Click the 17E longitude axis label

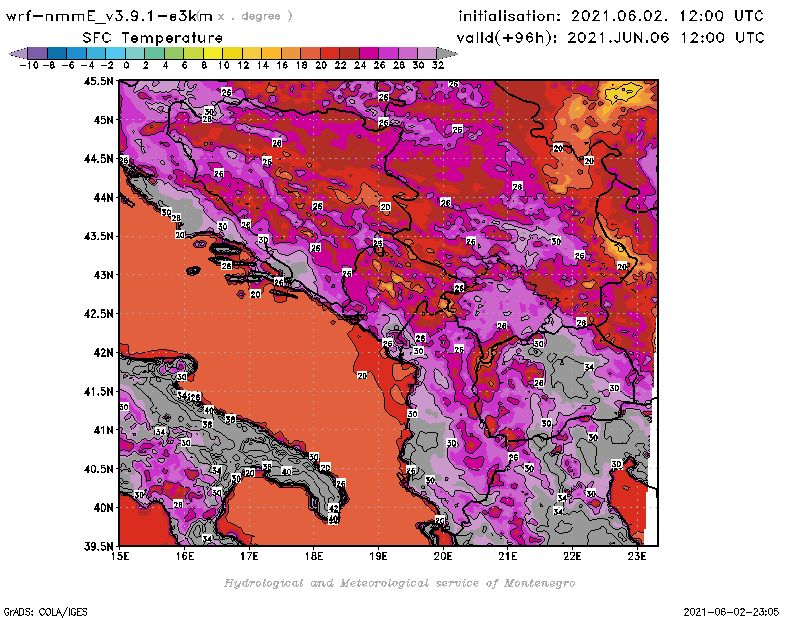pyautogui.click(x=249, y=556)
